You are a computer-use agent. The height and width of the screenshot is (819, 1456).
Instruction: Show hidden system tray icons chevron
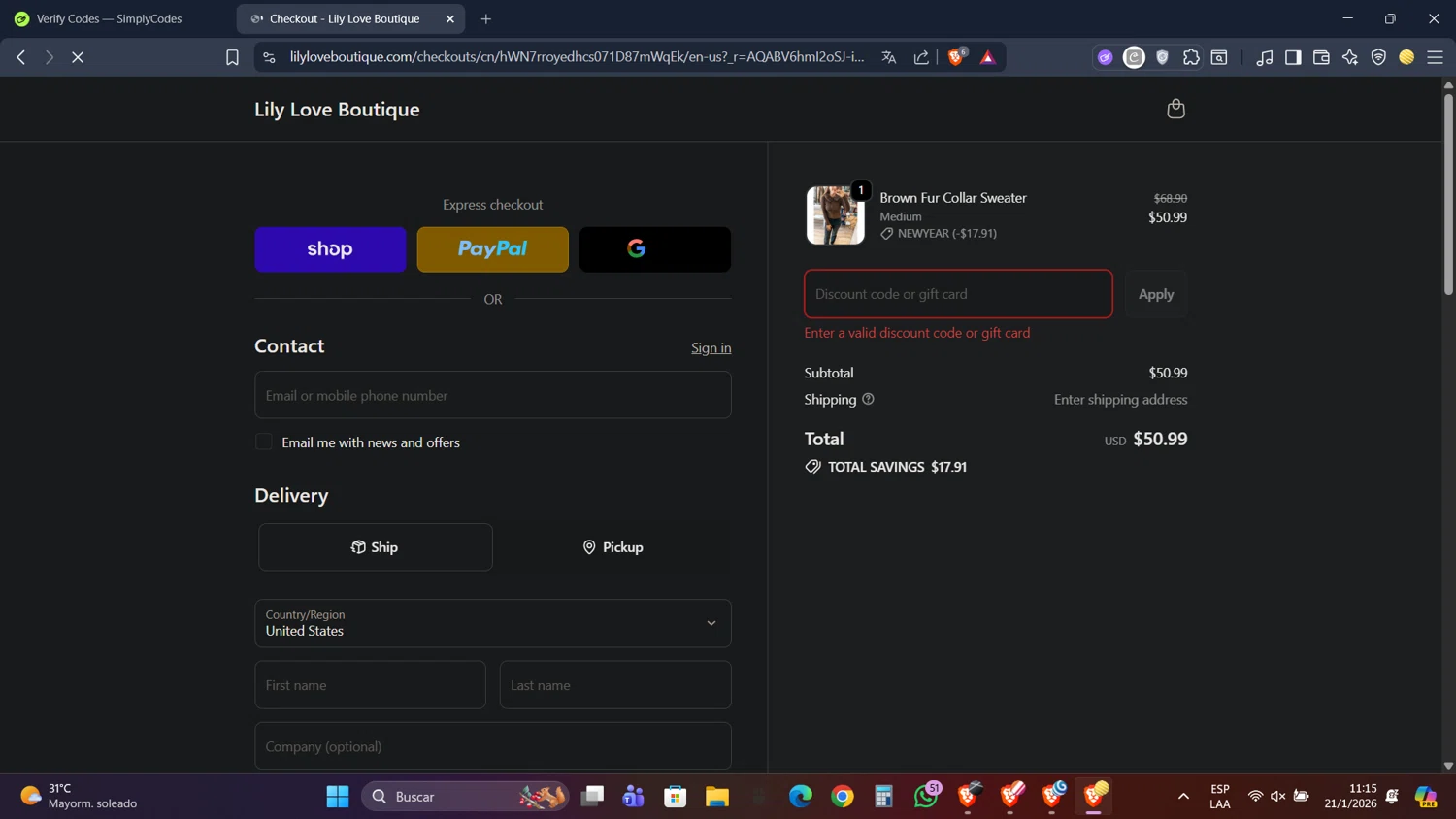click(1183, 797)
